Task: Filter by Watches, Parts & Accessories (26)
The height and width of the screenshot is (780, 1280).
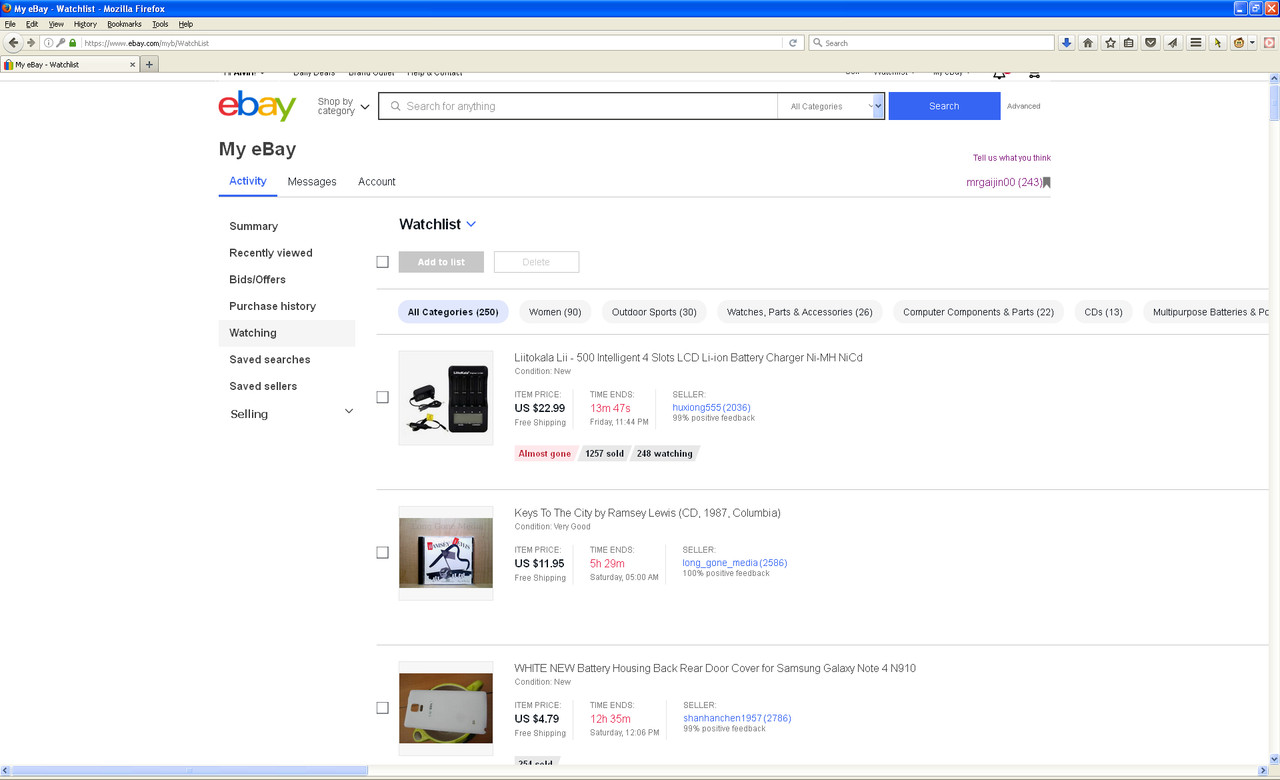Action: click(800, 312)
